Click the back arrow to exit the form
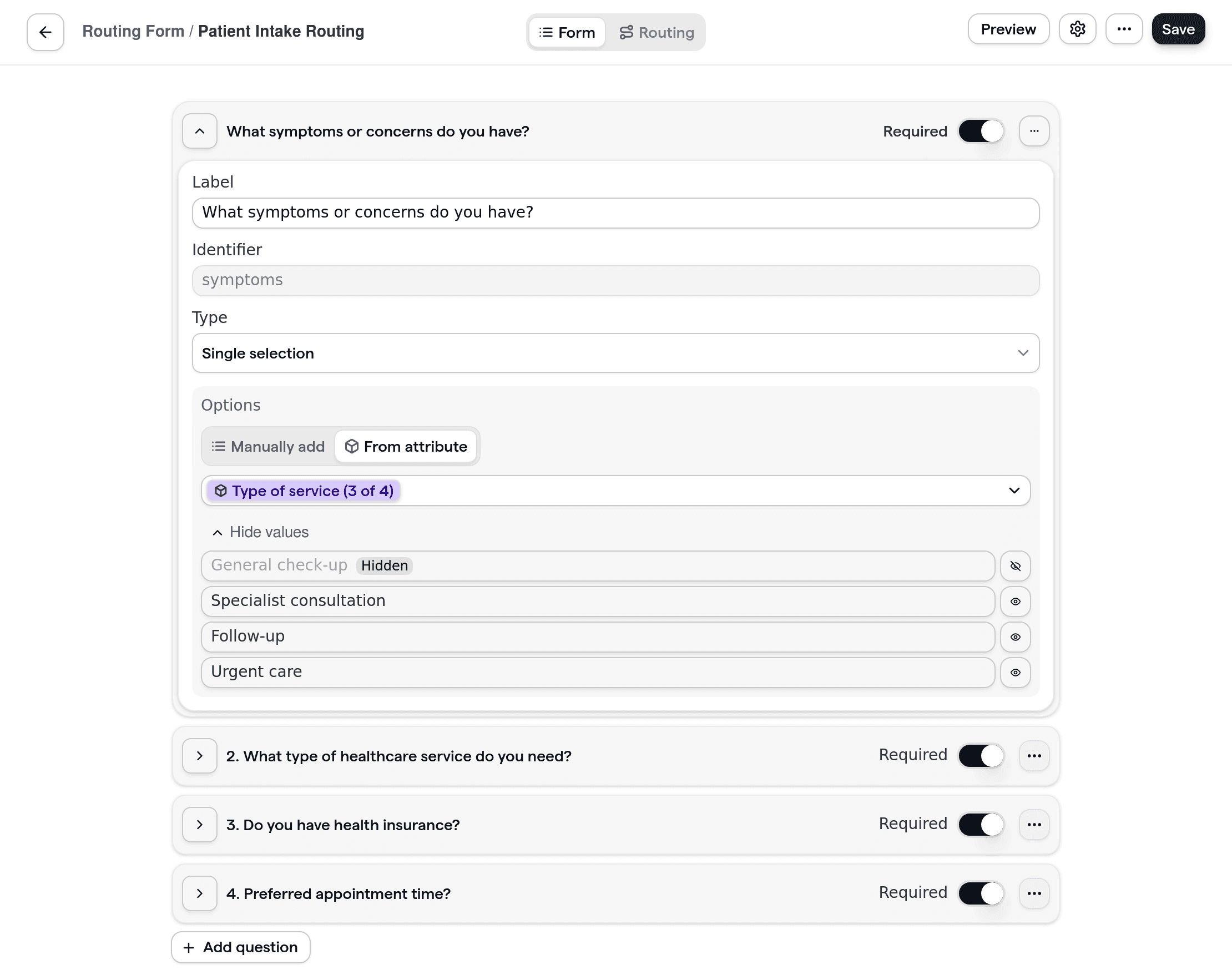The height and width of the screenshot is (980, 1232). coord(44,32)
